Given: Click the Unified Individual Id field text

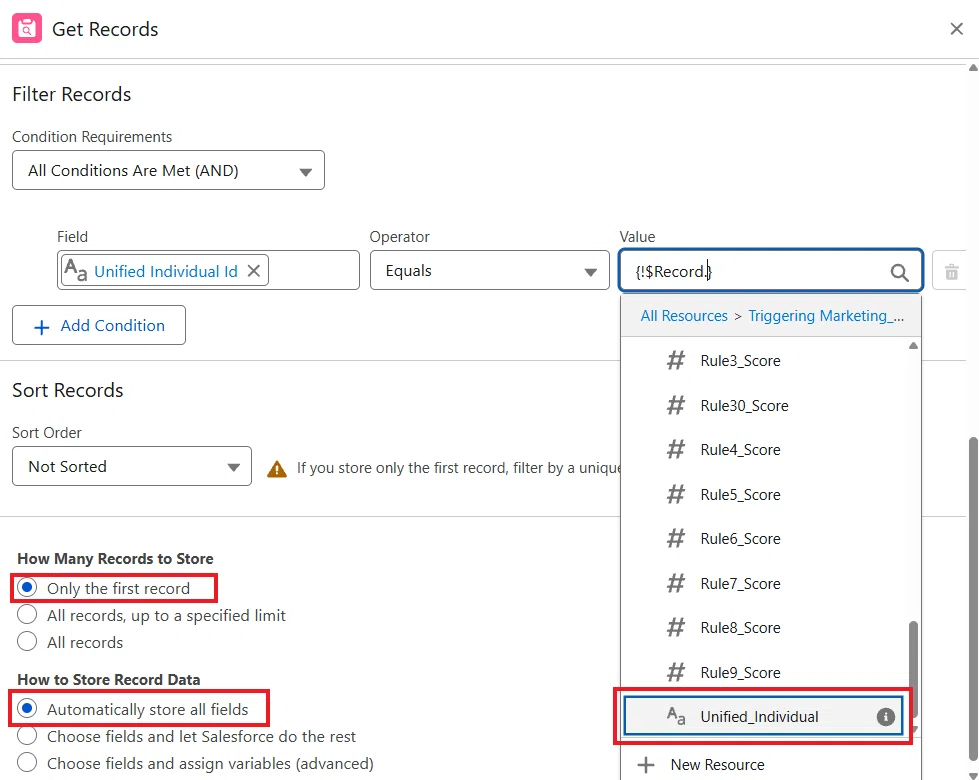Looking at the screenshot, I should pos(165,271).
